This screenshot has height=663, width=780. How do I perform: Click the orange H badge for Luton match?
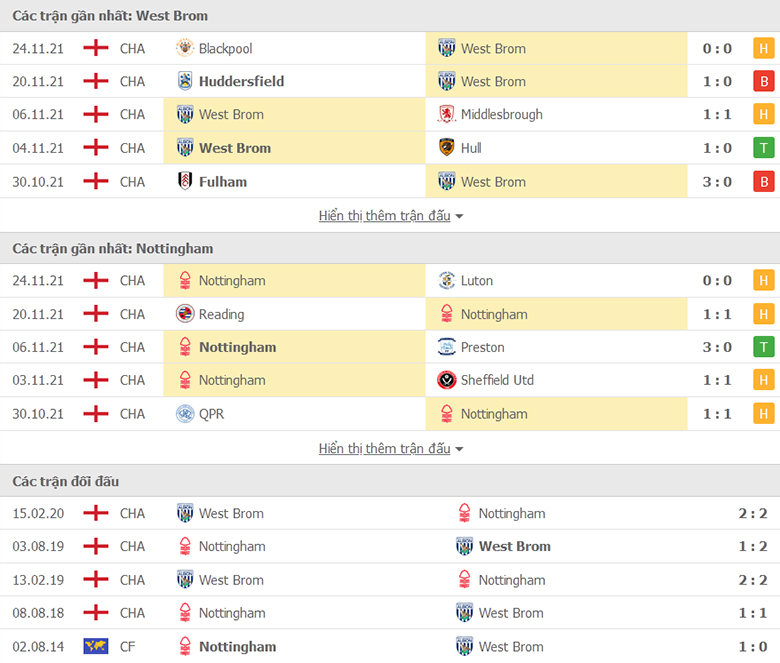[x=764, y=281]
